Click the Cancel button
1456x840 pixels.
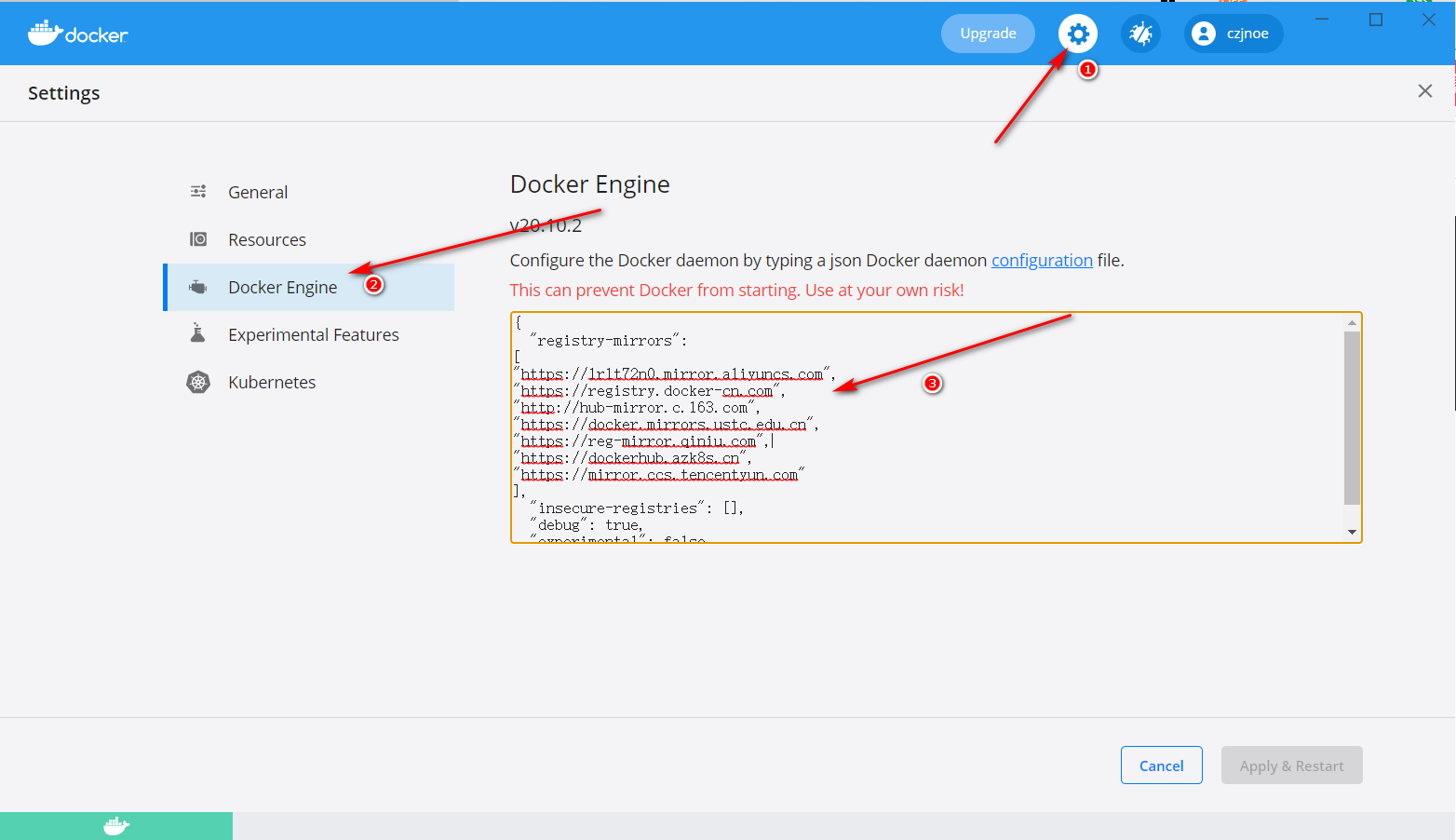[1161, 765]
